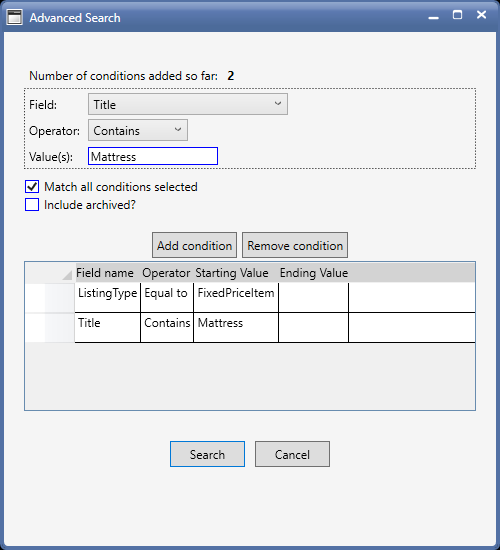Click the Remove condition button
This screenshot has height=550, width=500.
(295, 245)
